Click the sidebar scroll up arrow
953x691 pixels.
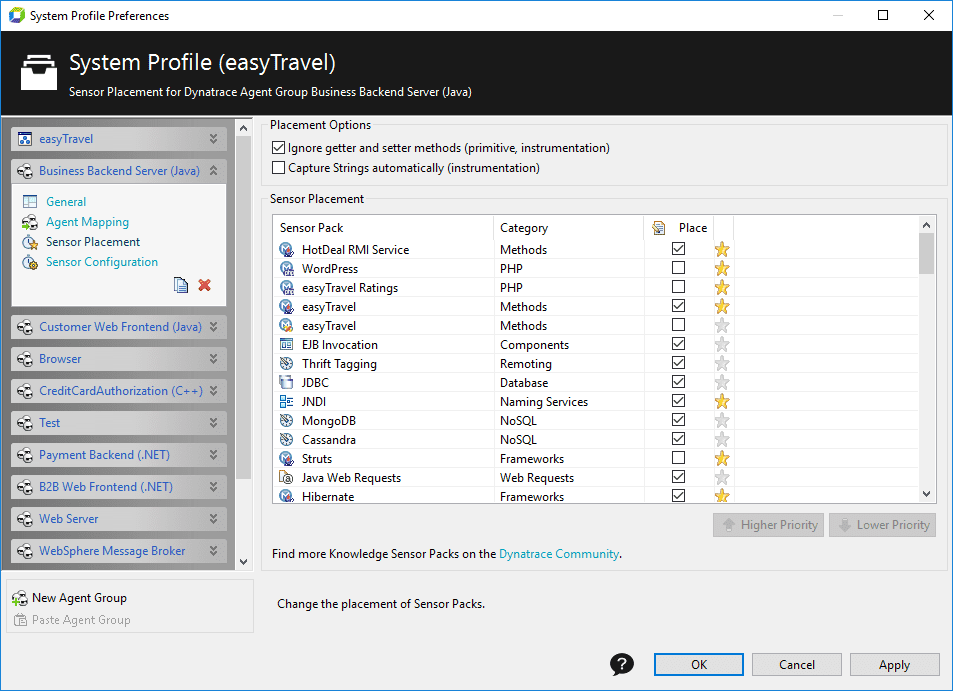(x=243, y=128)
